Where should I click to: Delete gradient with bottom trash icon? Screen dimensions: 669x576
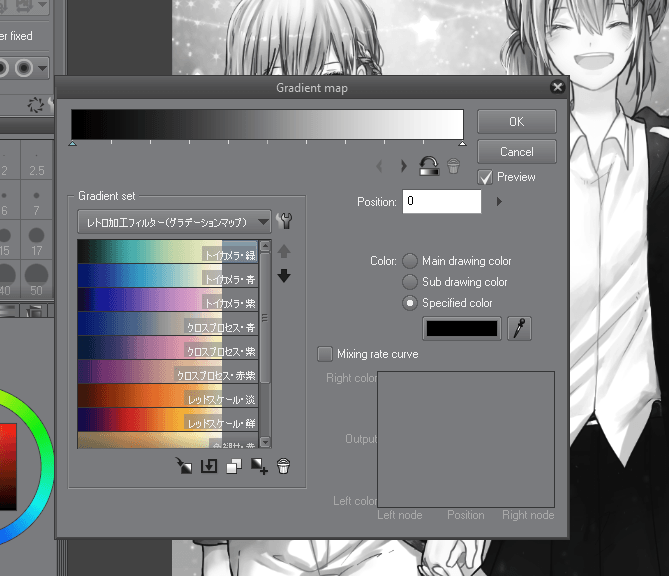284,466
